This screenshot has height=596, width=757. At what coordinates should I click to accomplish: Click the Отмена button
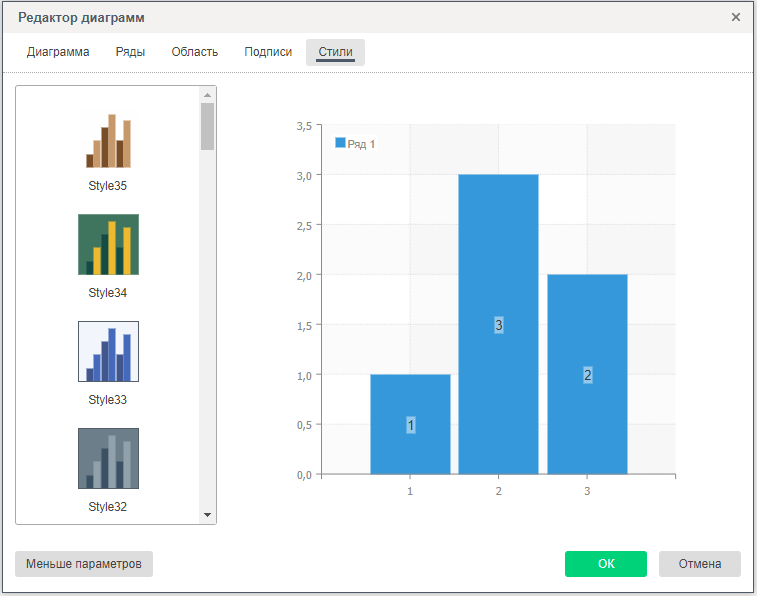point(699,564)
